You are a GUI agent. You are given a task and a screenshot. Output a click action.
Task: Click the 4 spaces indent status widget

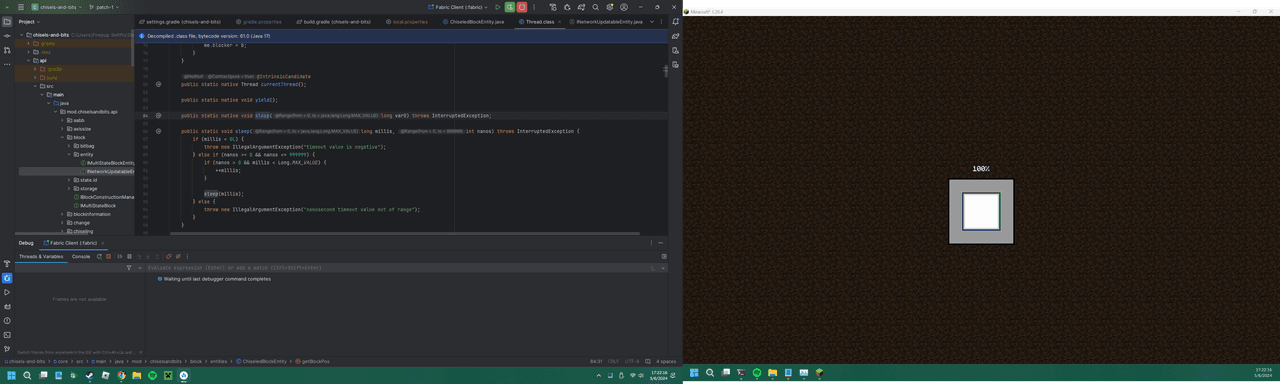pyautogui.click(x=666, y=361)
